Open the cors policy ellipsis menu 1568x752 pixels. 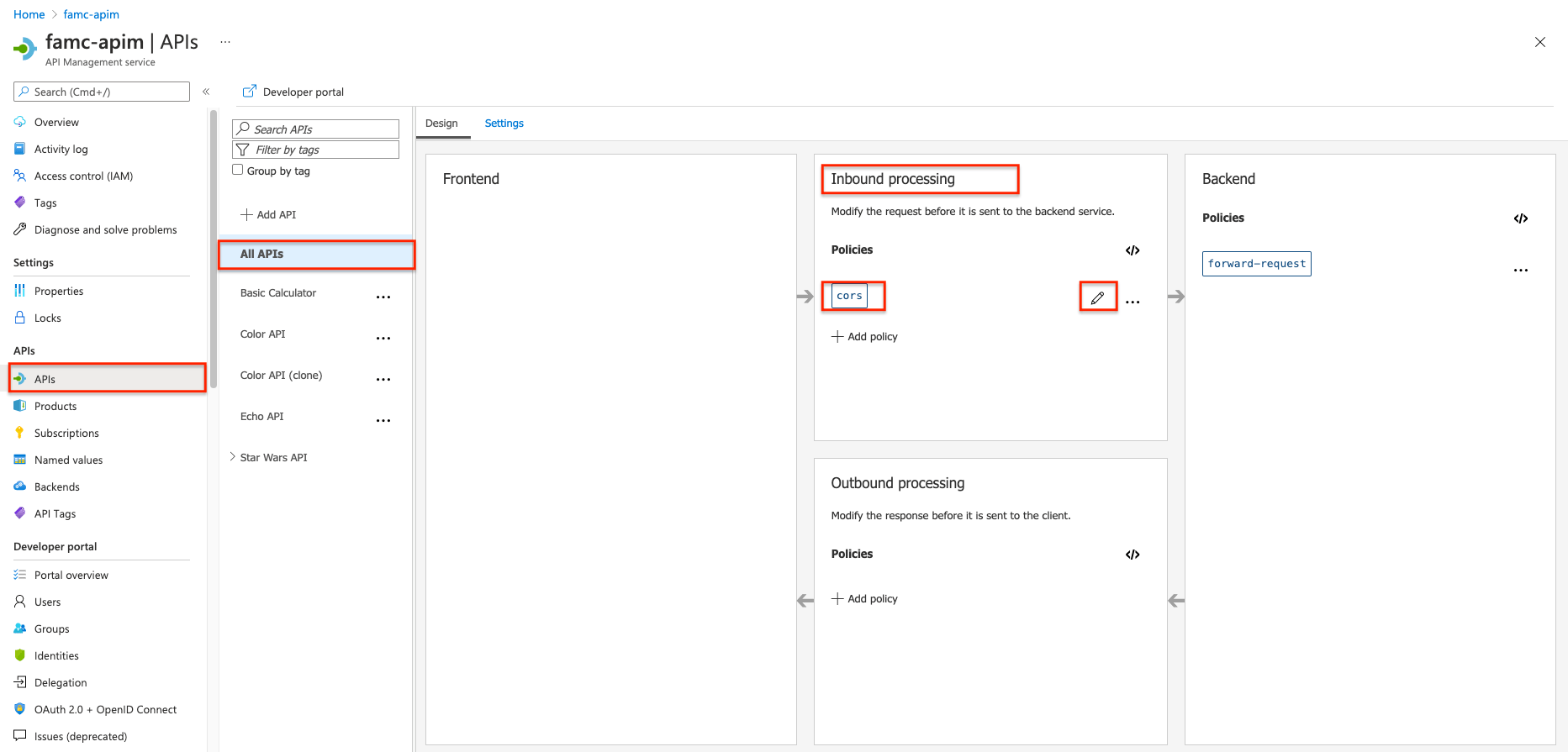pyautogui.click(x=1132, y=302)
